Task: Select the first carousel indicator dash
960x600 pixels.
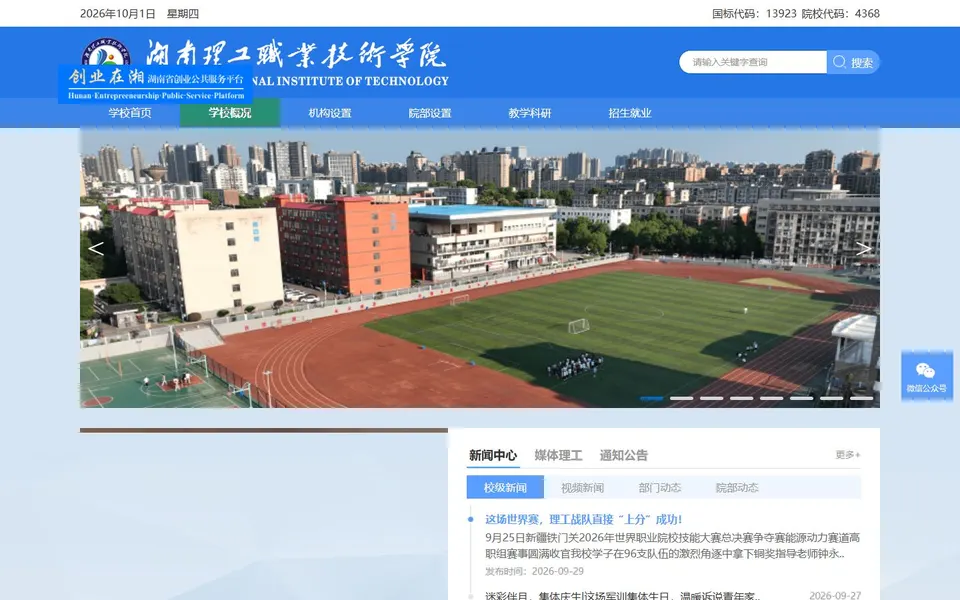Action: pyautogui.click(x=651, y=398)
